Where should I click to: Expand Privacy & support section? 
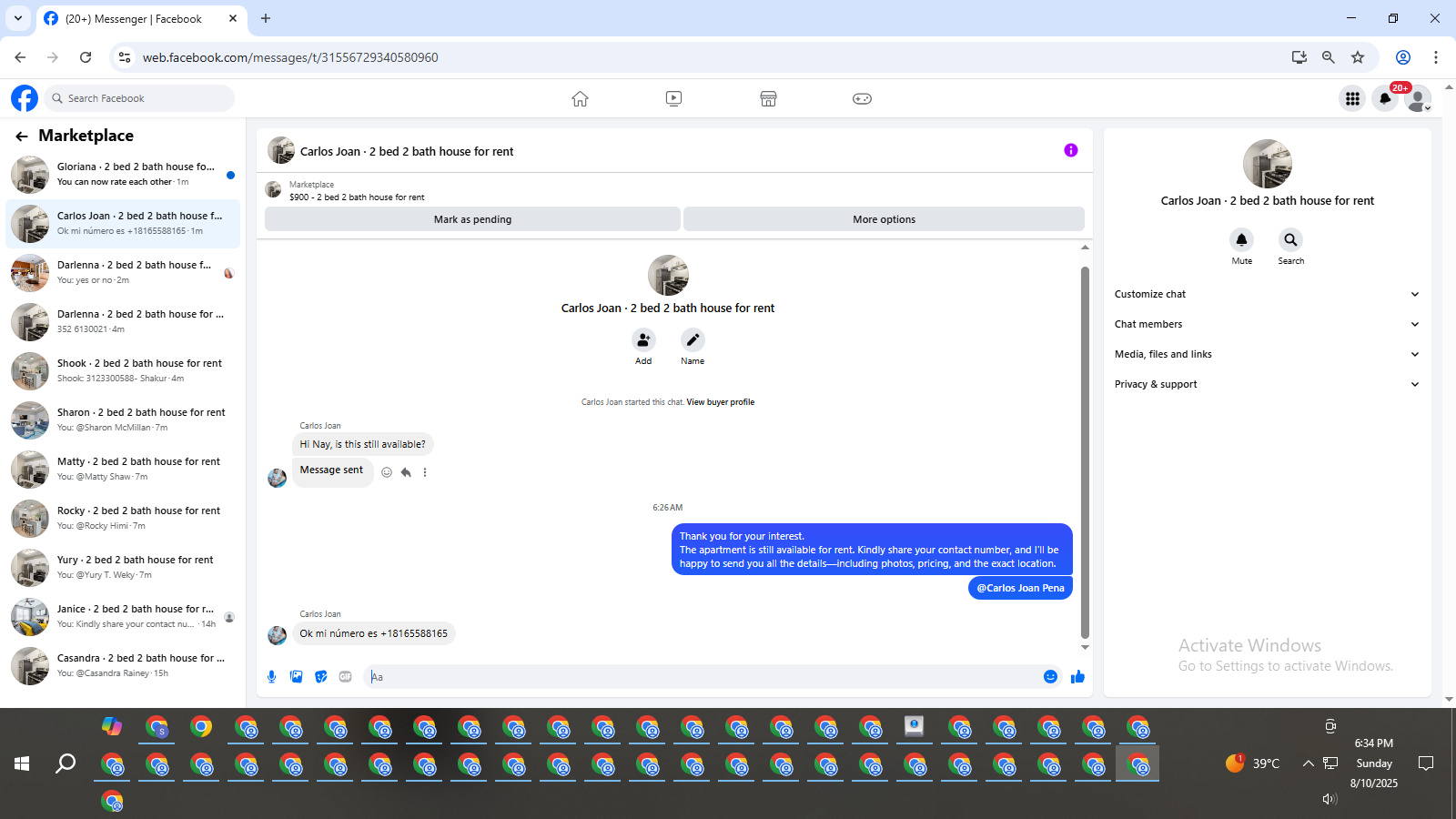(1267, 384)
